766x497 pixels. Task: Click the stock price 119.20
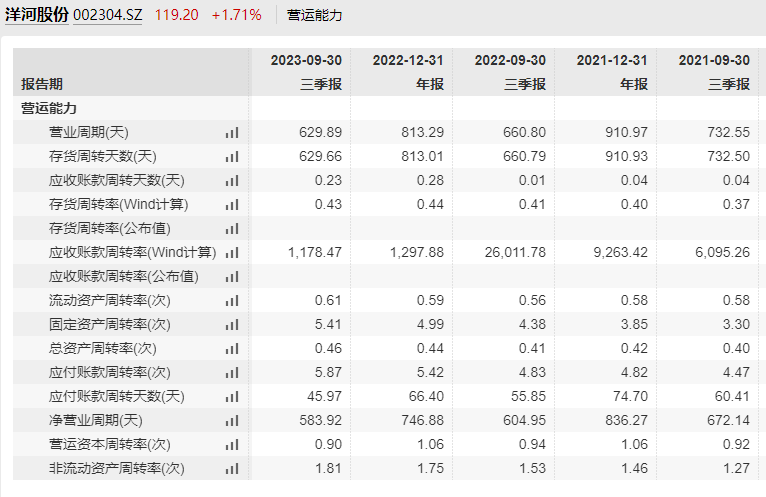click(x=177, y=15)
